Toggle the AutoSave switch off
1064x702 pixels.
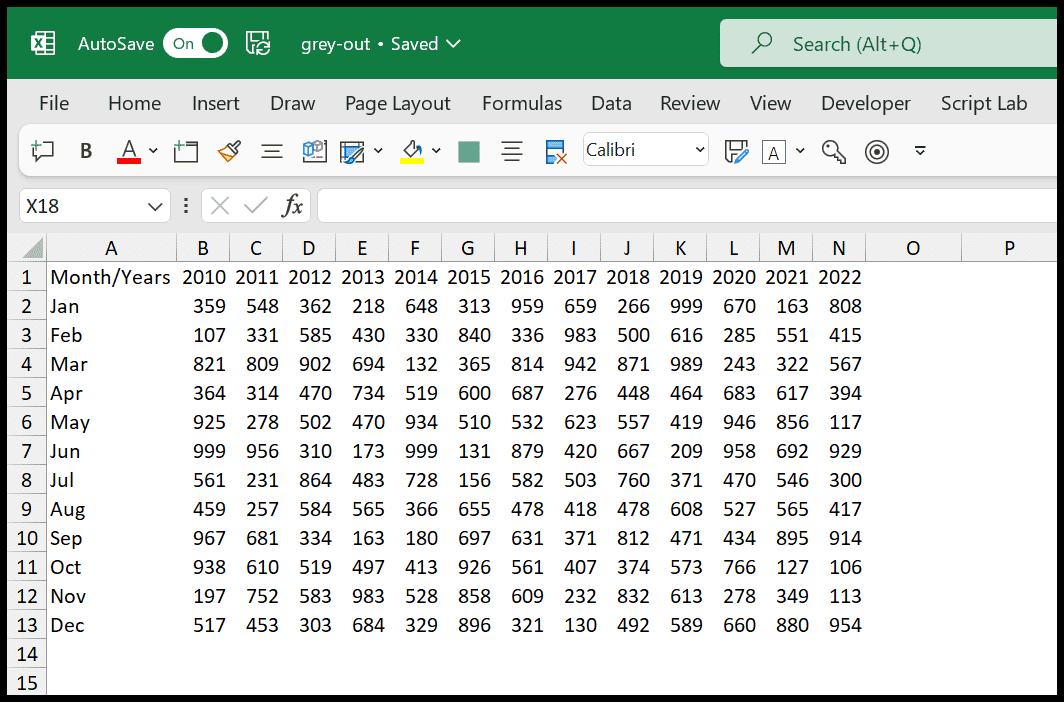pyautogui.click(x=195, y=43)
